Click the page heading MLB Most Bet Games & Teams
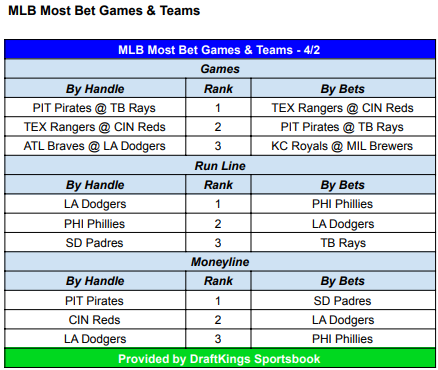Viewport: 438px width, 370px height. [x=104, y=10]
